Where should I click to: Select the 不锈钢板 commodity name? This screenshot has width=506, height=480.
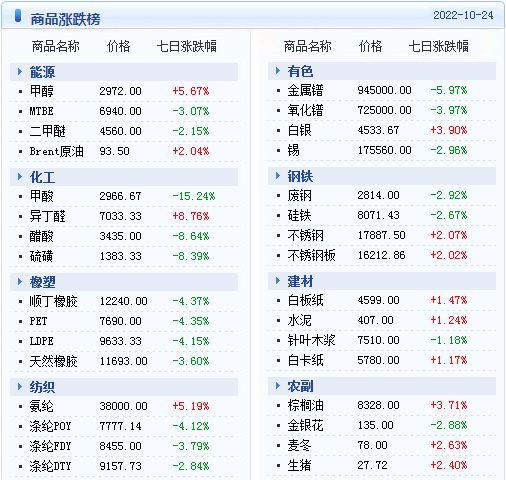(x=312, y=255)
